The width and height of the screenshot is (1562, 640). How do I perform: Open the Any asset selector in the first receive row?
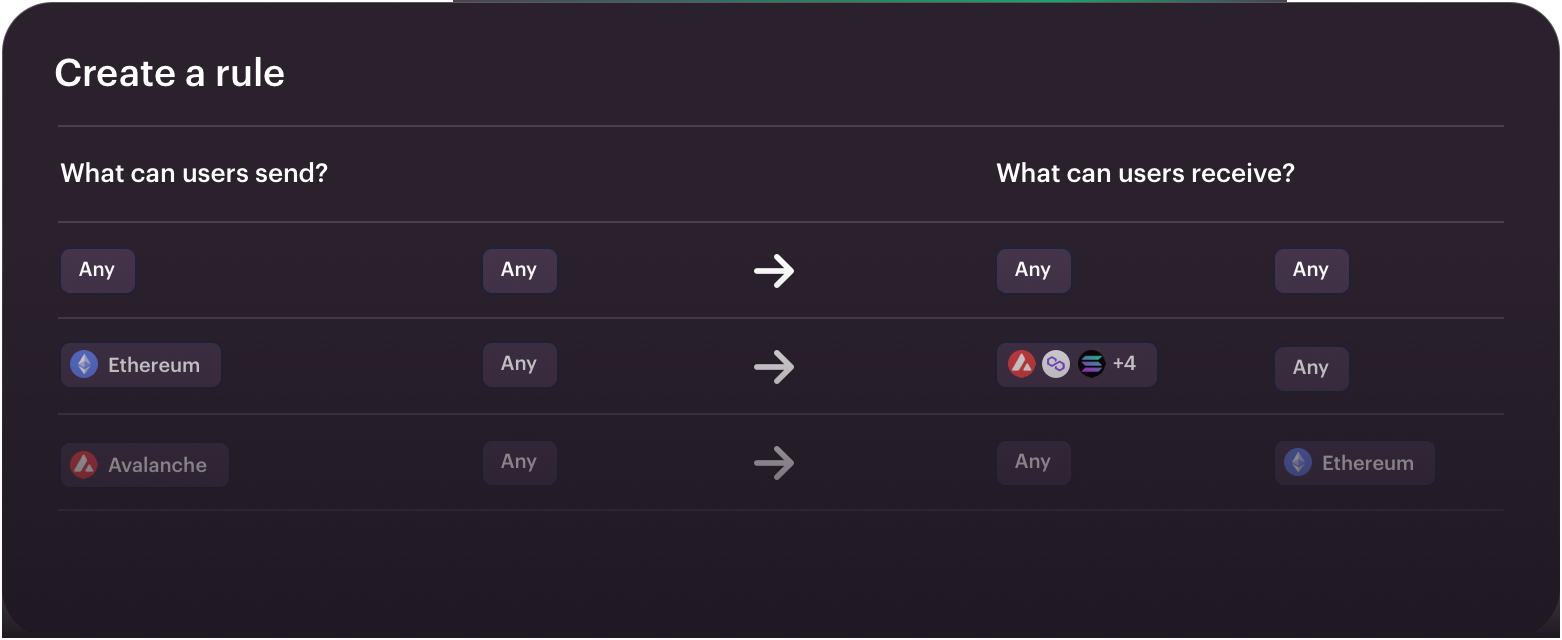(1311, 270)
